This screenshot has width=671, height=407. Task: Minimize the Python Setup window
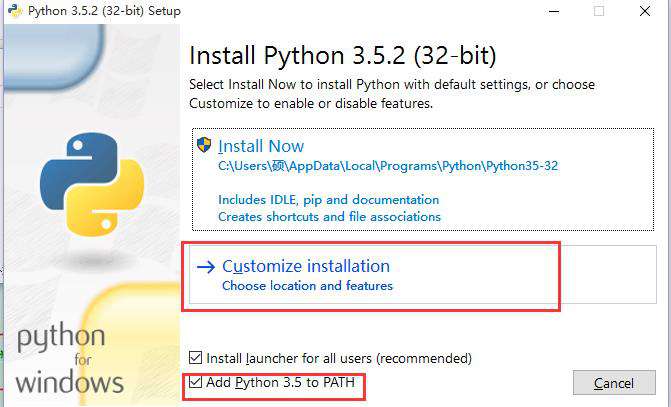[x=554, y=11]
